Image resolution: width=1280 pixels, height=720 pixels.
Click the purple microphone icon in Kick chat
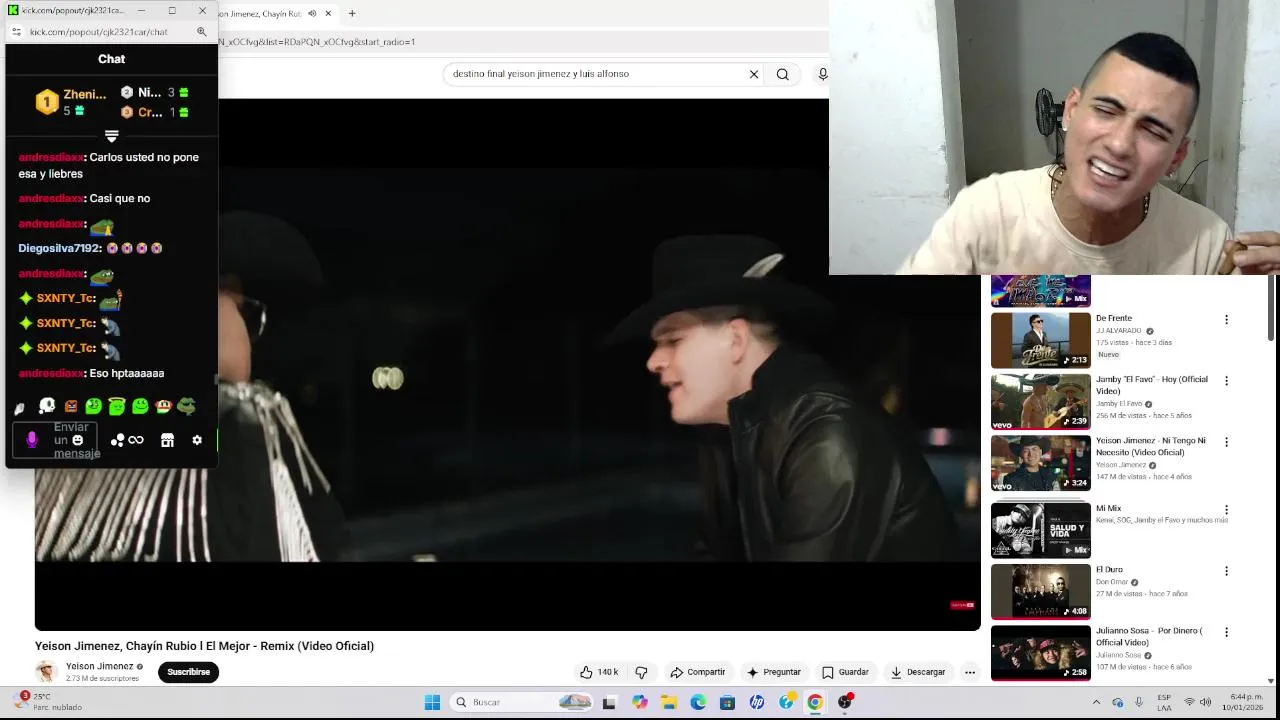point(32,440)
